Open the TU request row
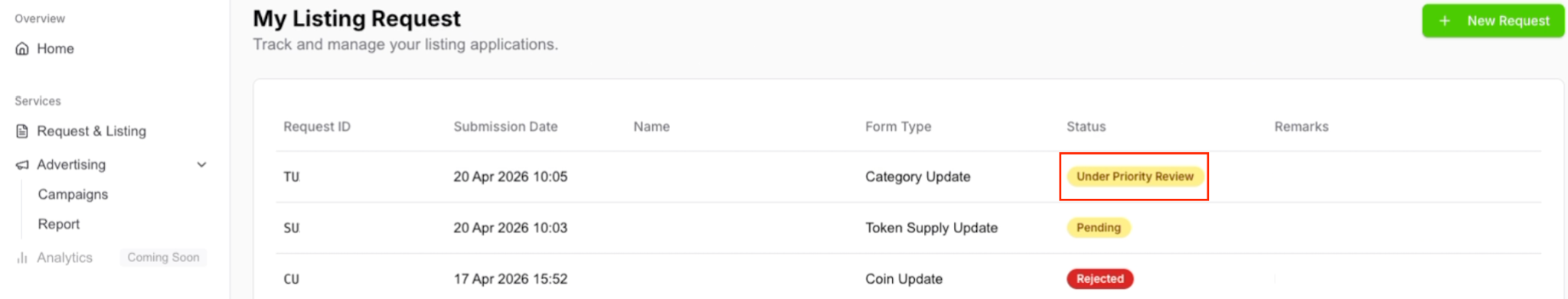Image resolution: width=1568 pixels, height=299 pixels. pos(908,177)
